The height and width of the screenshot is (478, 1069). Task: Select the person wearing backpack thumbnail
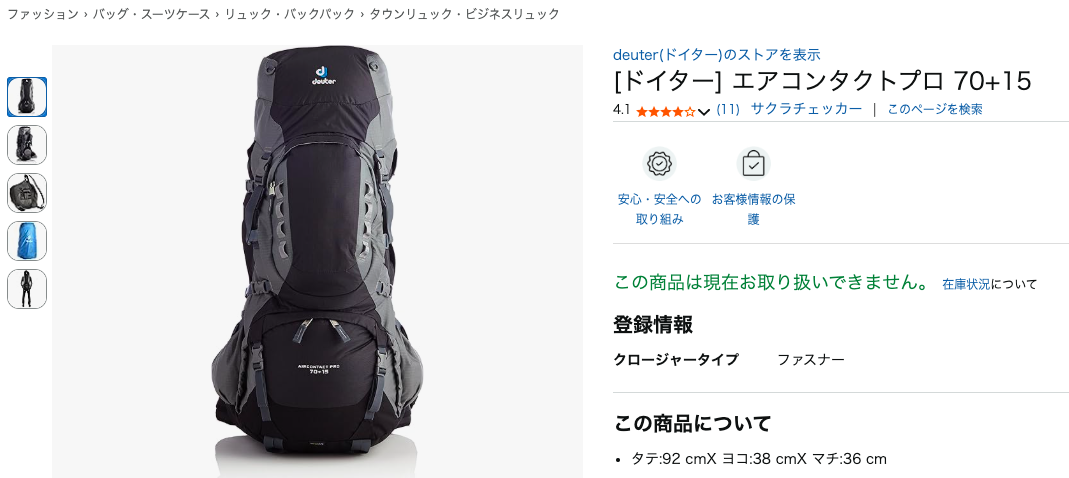pyautogui.click(x=27, y=289)
